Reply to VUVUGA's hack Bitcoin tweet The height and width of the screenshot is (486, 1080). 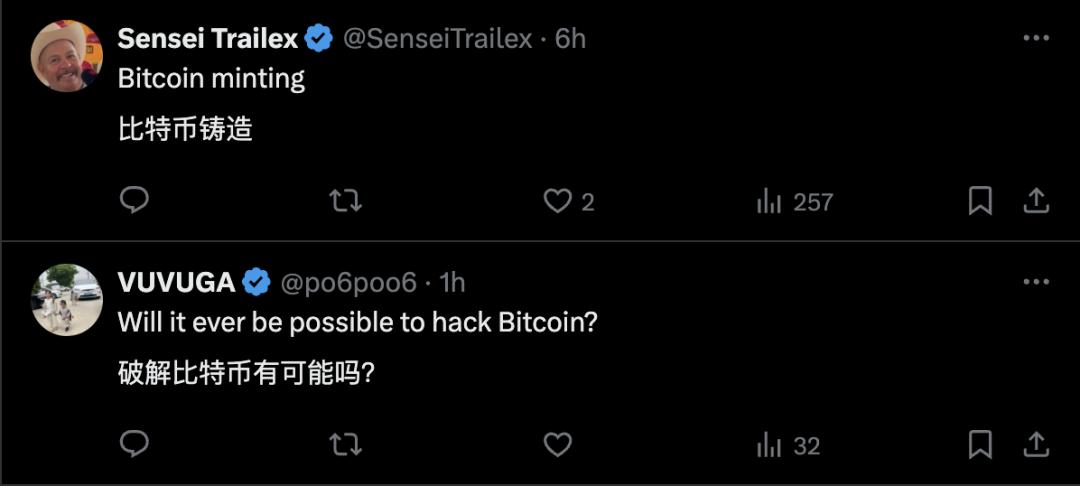tap(134, 445)
